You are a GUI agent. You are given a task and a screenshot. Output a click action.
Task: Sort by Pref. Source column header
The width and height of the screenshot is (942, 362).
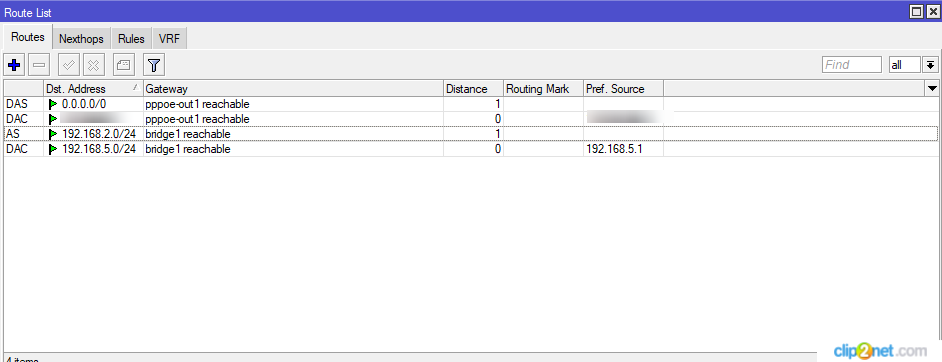point(623,89)
